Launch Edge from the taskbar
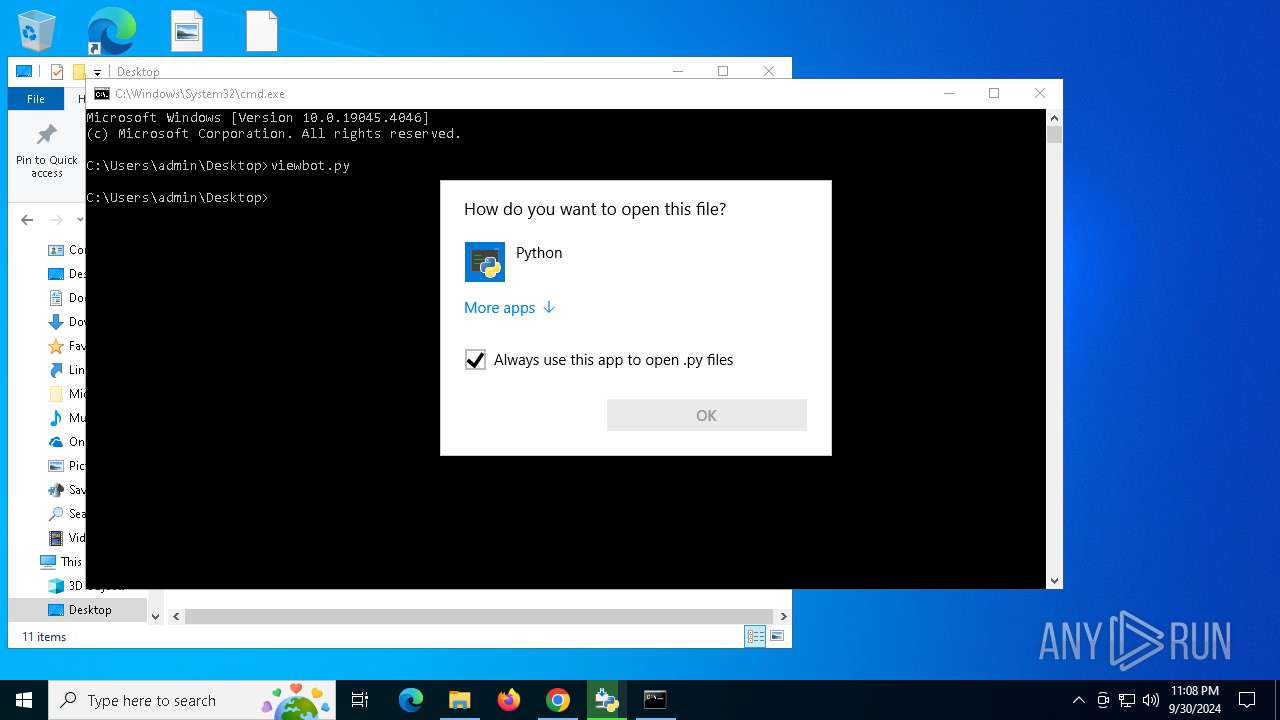 tap(411, 700)
